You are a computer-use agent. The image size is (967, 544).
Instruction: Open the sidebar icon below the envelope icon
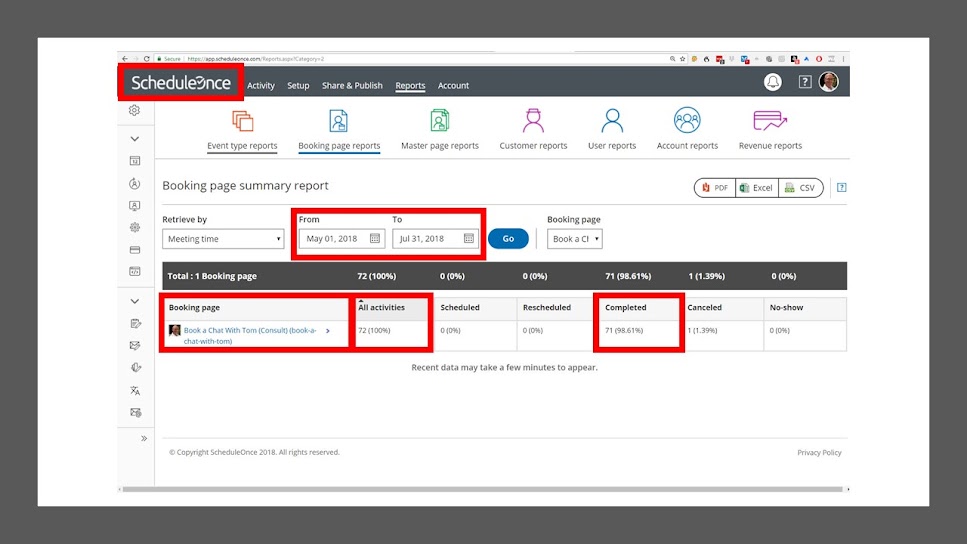pos(136,368)
